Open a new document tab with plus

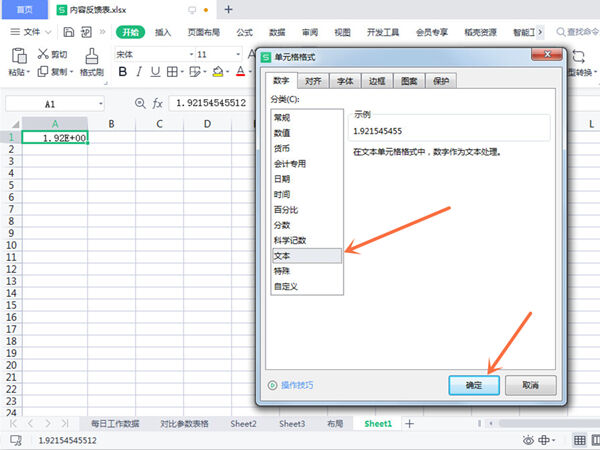pos(228,10)
